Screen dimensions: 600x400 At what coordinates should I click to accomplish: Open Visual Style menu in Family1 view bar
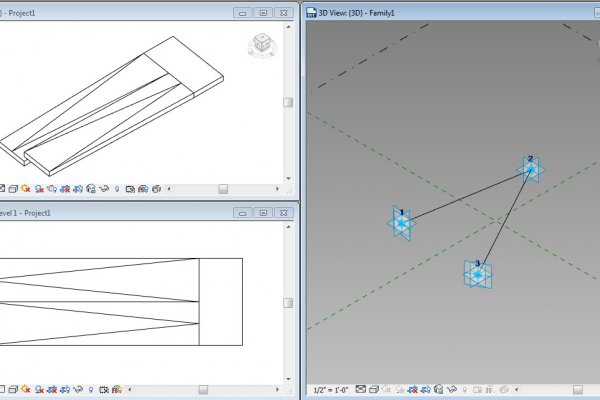tap(373, 388)
